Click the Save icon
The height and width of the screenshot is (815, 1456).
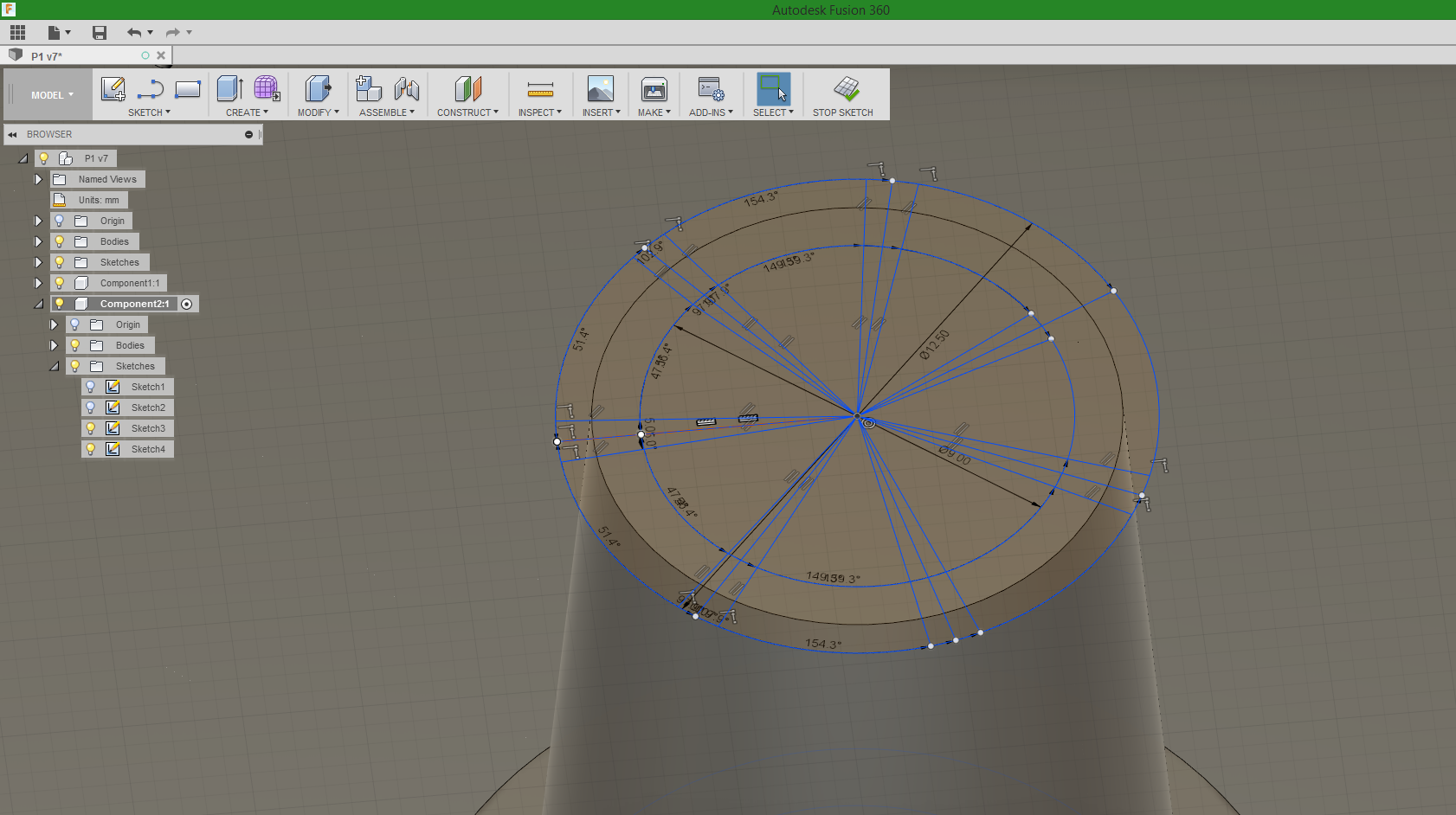(100, 33)
